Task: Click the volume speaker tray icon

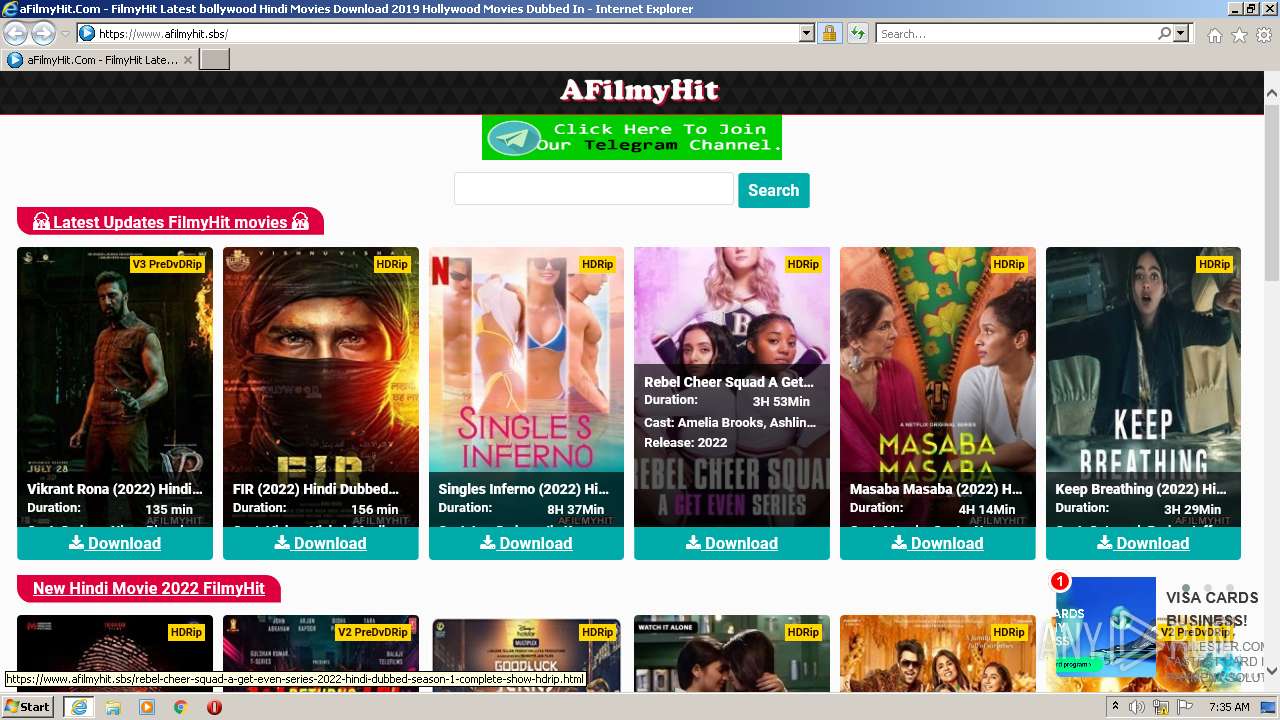Action: pos(1137,707)
